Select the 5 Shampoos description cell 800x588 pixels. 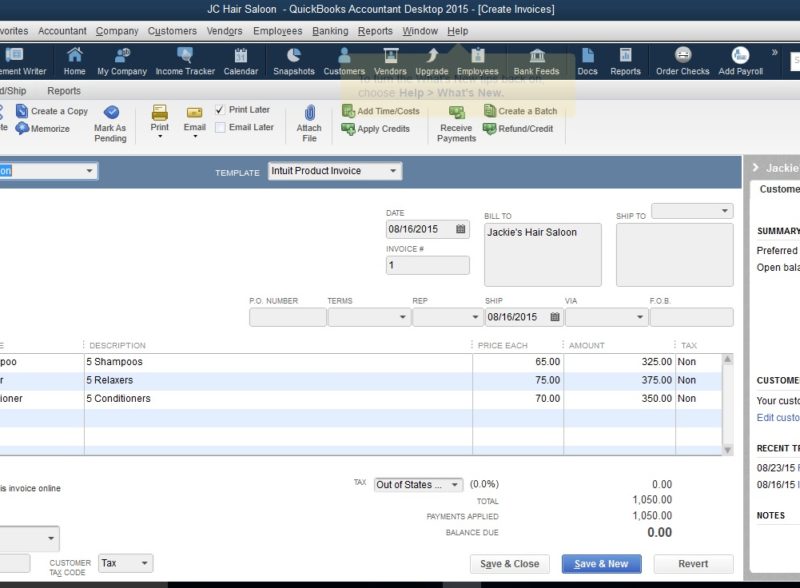pos(278,362)
